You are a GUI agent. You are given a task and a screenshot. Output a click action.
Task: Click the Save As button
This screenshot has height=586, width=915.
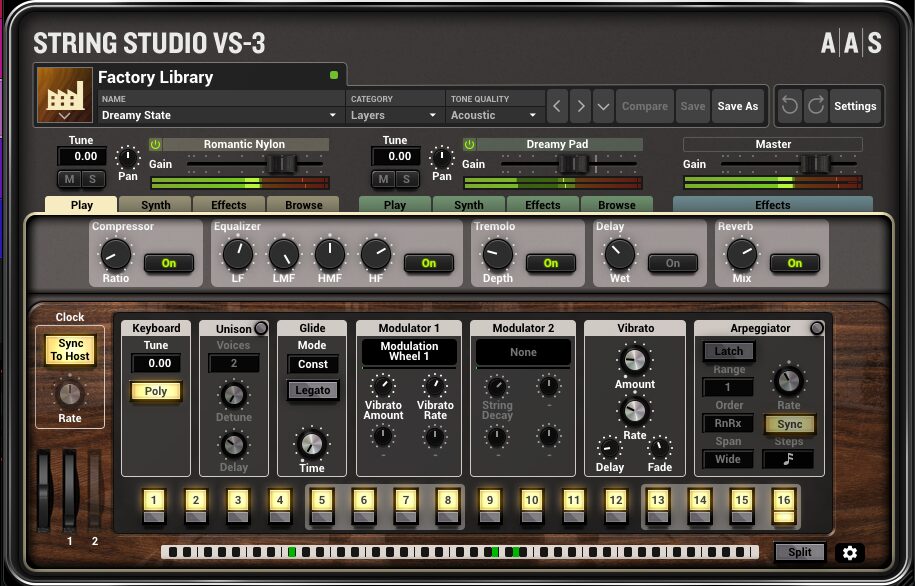pyautogui.click(x=738, y=106)
